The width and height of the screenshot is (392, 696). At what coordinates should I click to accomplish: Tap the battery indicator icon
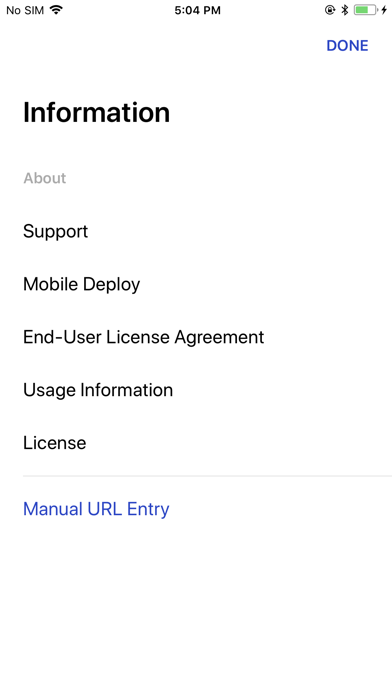366,10
